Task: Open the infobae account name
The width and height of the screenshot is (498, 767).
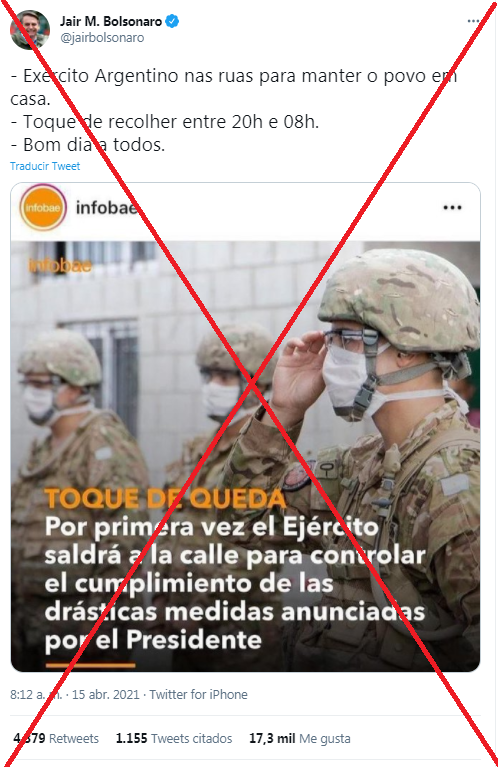Action: tap(107, 208)
